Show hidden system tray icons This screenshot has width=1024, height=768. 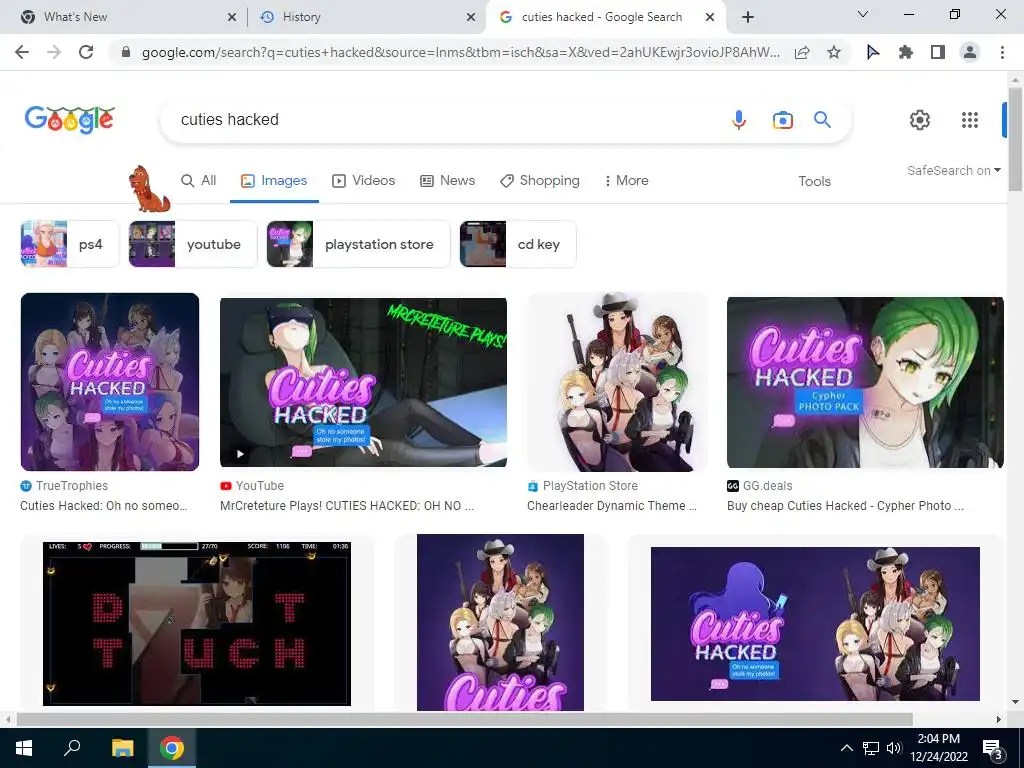[x=846, y=748]
